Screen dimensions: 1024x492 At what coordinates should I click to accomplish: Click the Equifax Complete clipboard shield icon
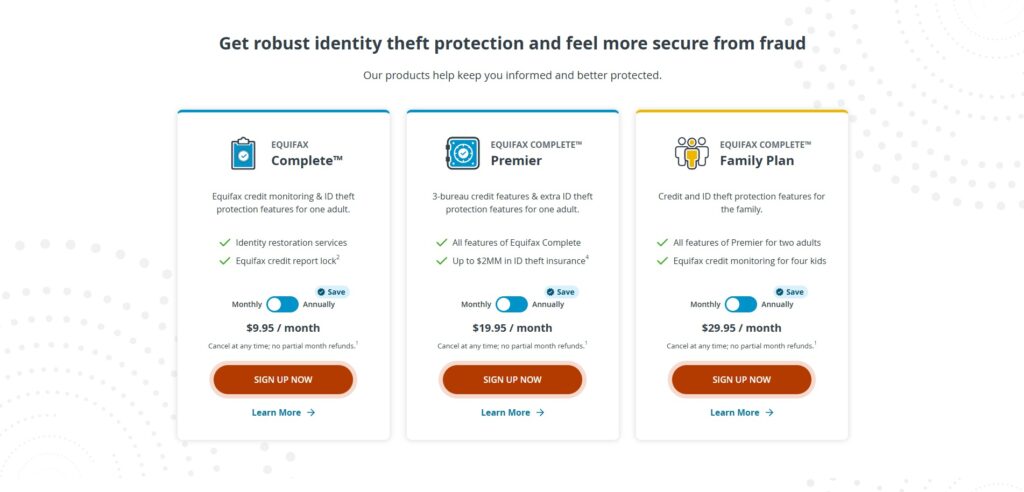coord(243,153)
